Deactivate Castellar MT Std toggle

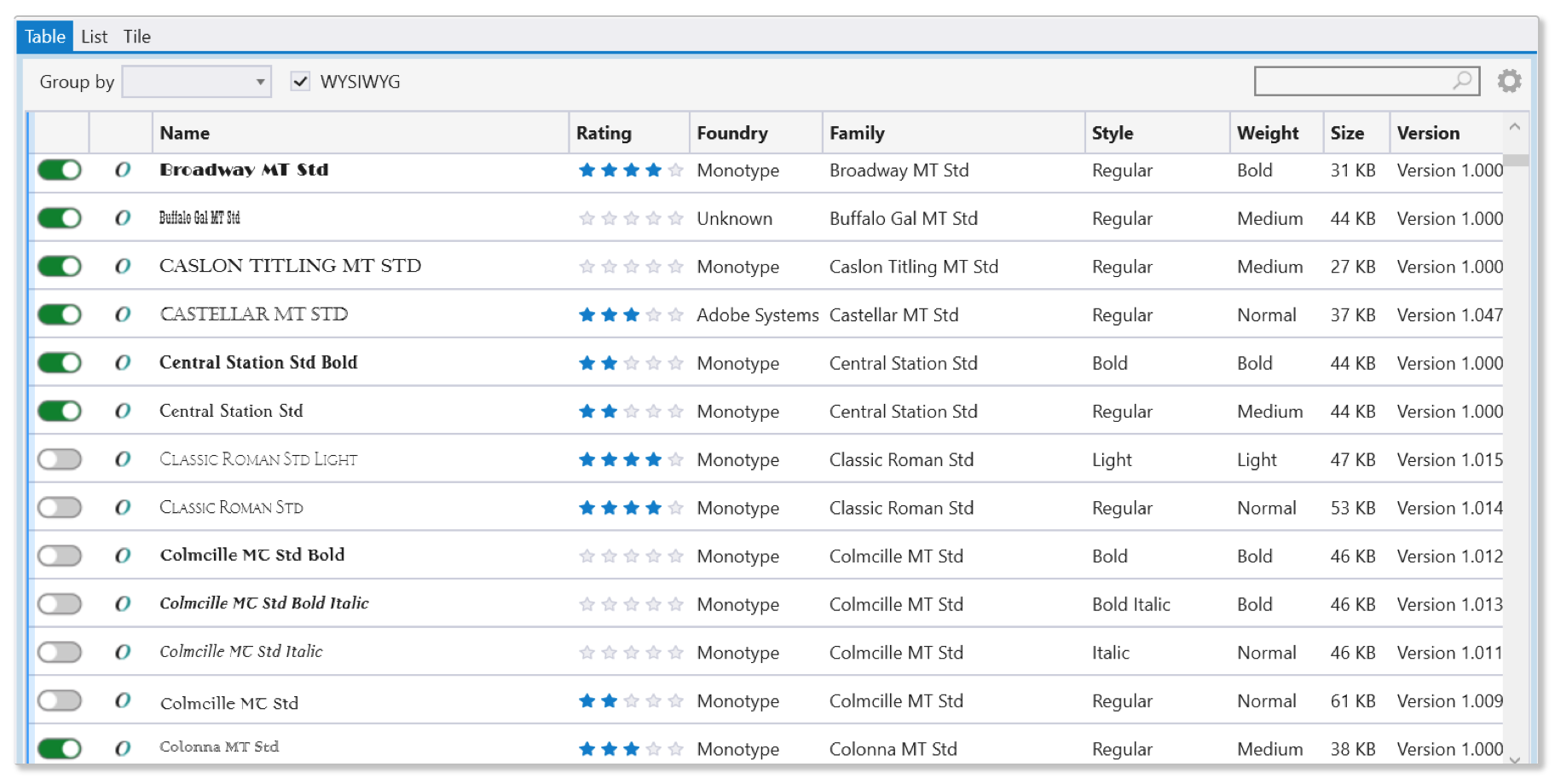(60, 314)
